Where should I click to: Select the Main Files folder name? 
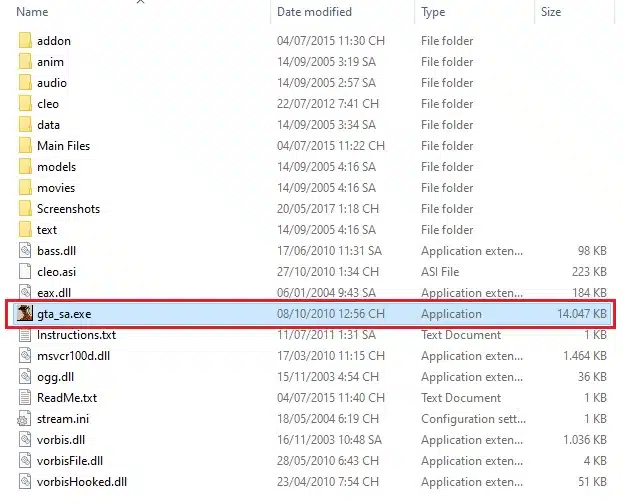63,146
